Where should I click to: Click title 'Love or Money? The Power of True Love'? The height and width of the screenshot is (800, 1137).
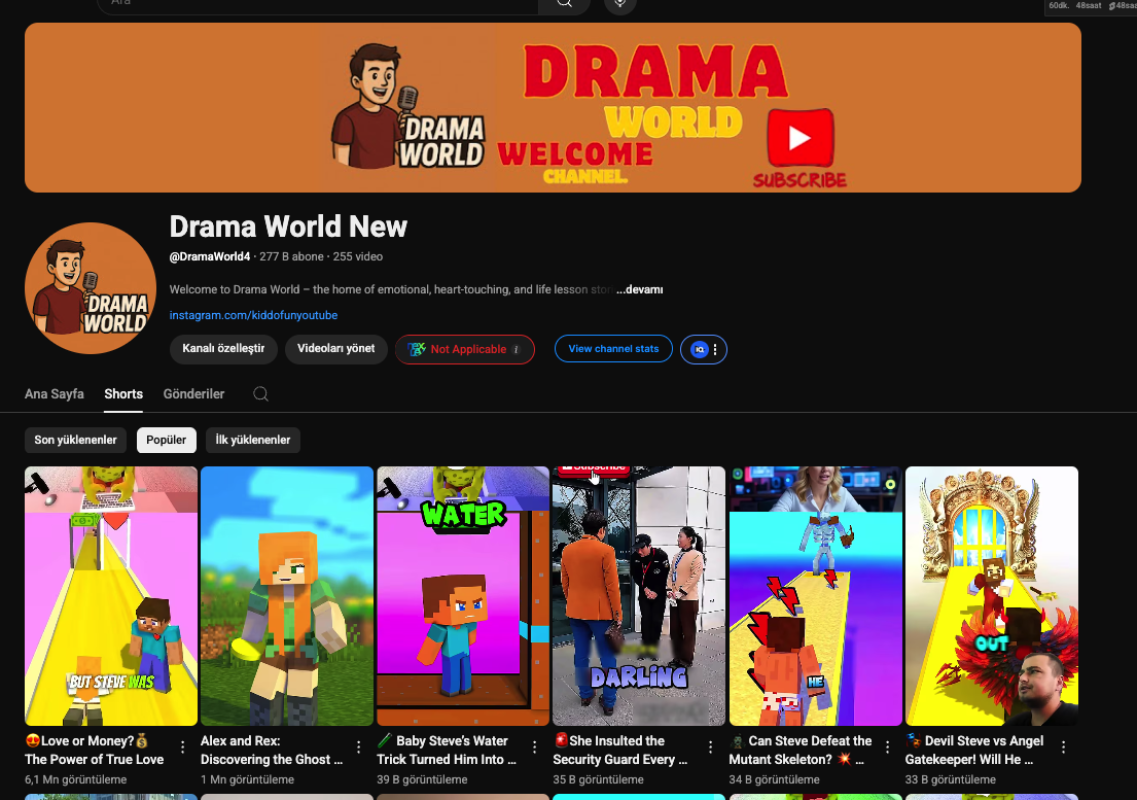coord(94,750)
